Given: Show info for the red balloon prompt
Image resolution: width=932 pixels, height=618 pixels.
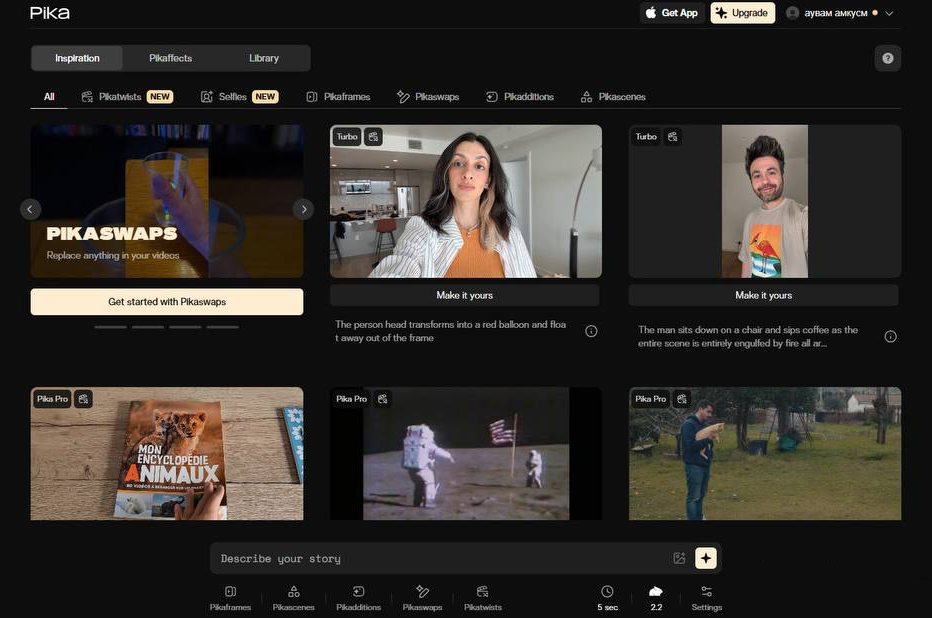Looking at the screenshot, I should (591, 331).
